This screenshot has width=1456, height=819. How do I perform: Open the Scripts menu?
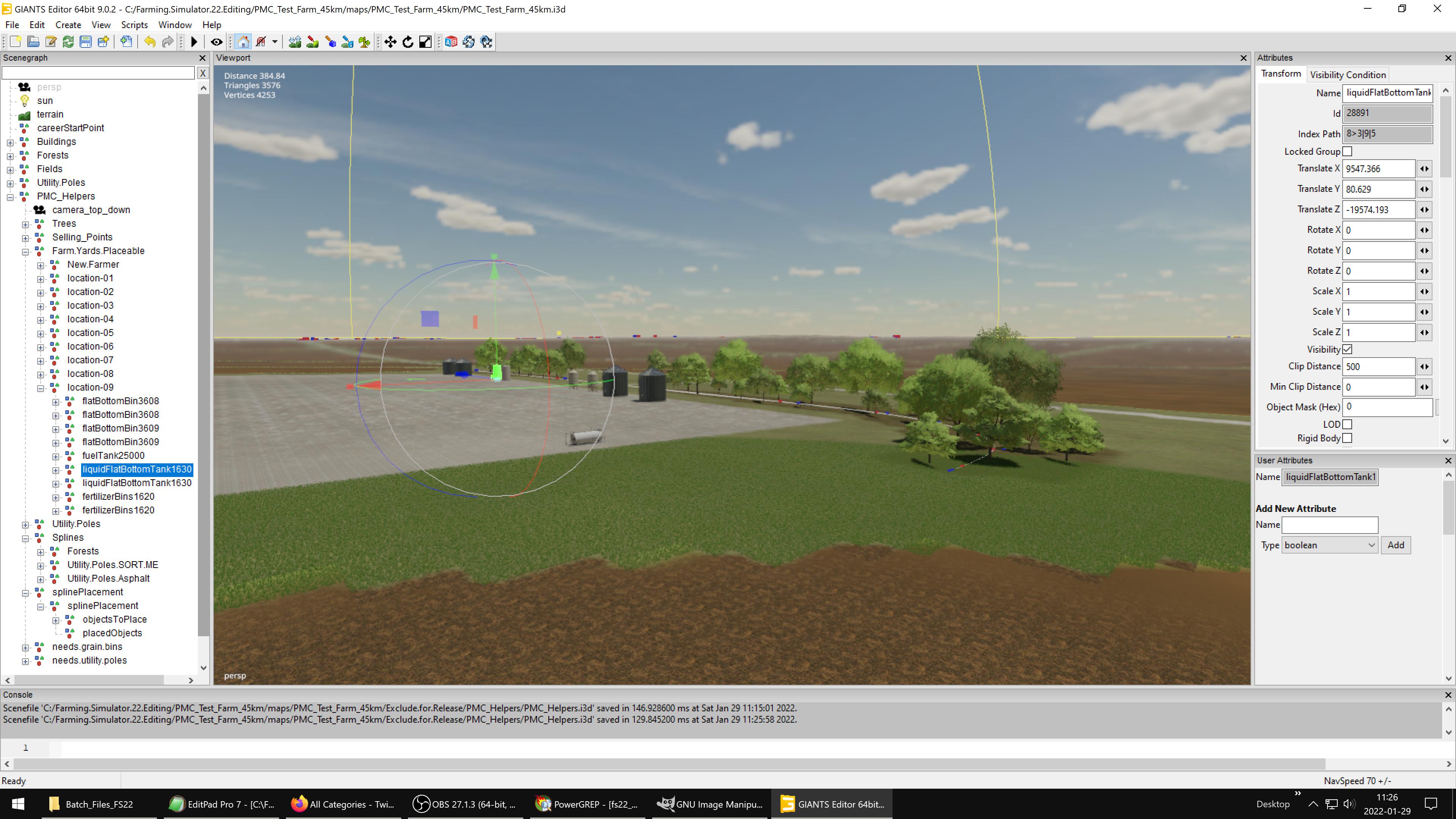134,25
